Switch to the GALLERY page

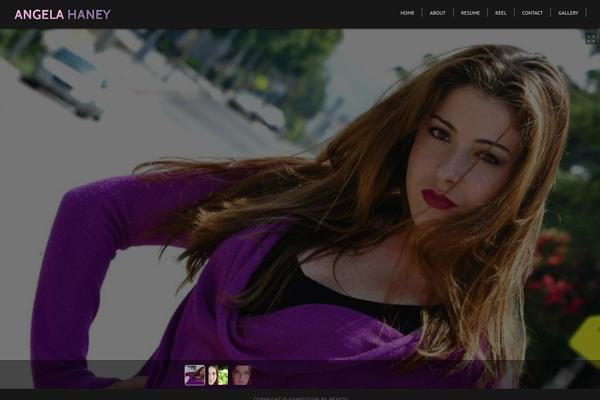(x=568, y=13)
